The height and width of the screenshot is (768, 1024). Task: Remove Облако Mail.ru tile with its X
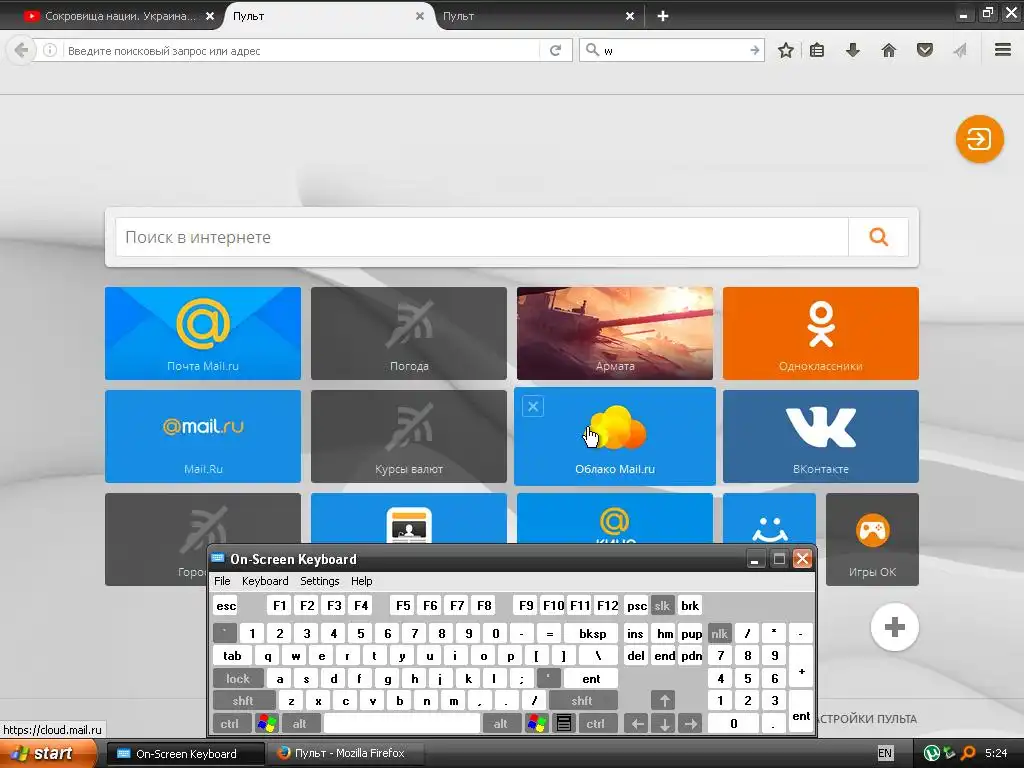click(x=533, y=407)
